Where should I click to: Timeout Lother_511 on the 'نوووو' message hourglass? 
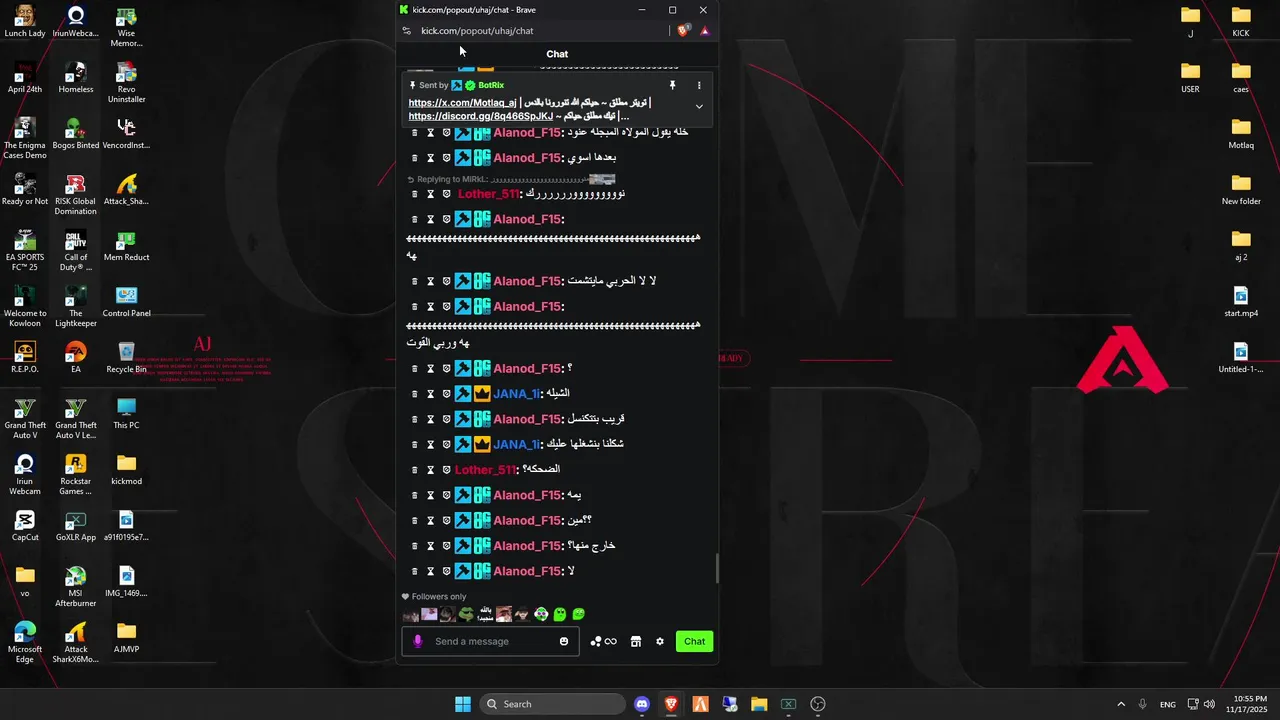point(431,194)
